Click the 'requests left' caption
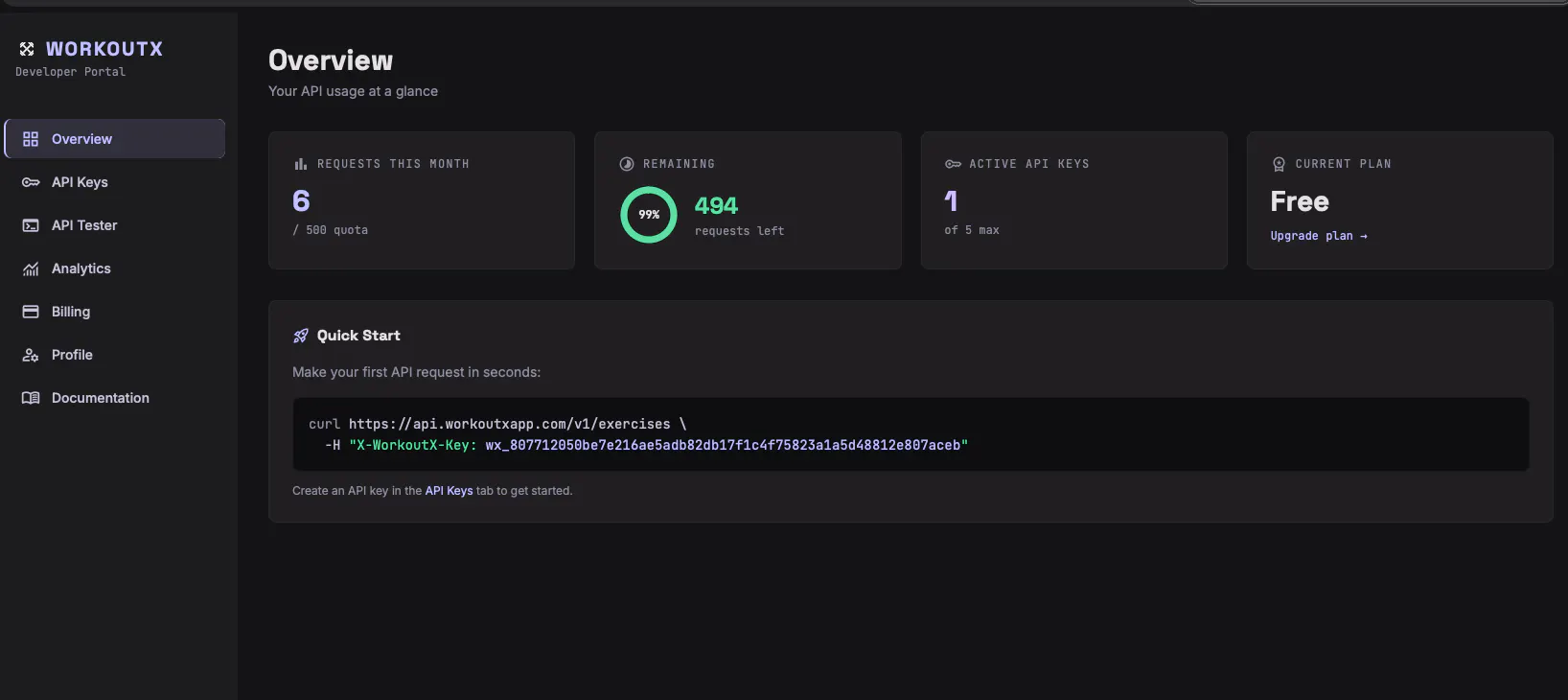 [739, 231]
